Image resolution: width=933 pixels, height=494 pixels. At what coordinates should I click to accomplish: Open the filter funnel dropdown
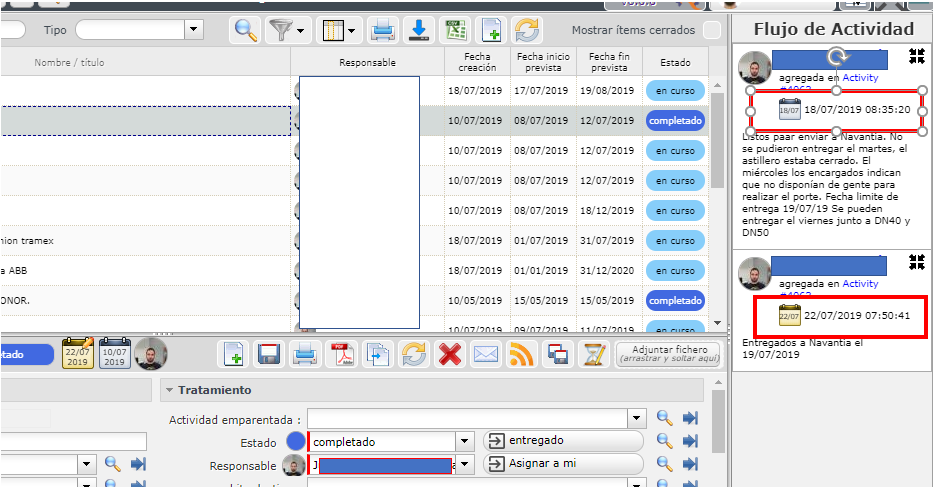287,30
